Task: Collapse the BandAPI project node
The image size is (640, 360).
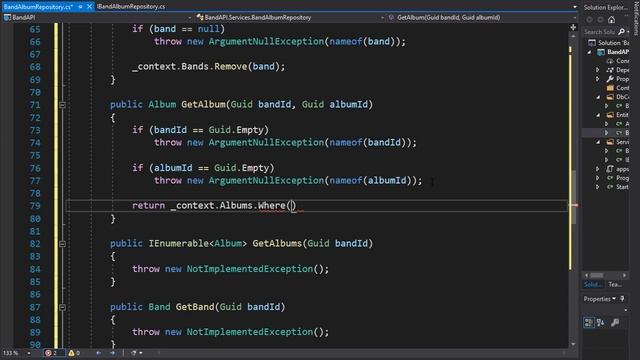Action: (x=589, y=52)
